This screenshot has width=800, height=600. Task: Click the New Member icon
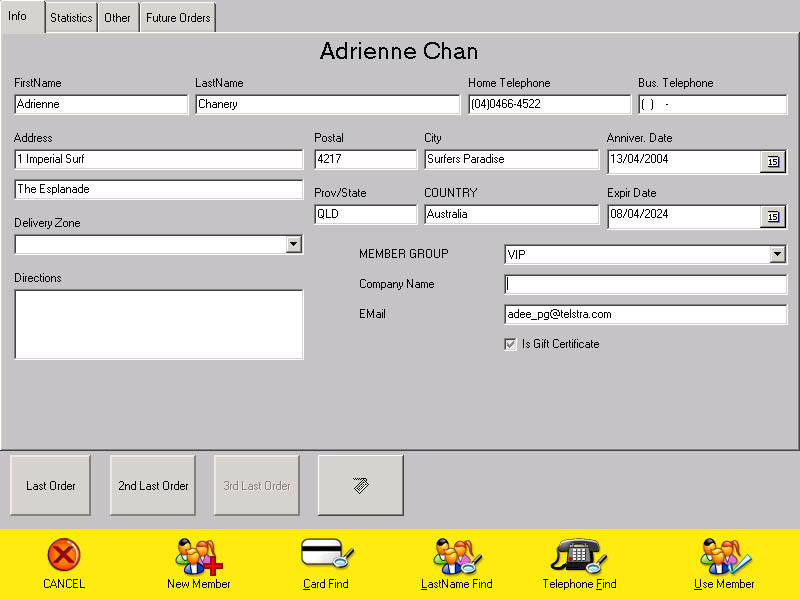198,555
